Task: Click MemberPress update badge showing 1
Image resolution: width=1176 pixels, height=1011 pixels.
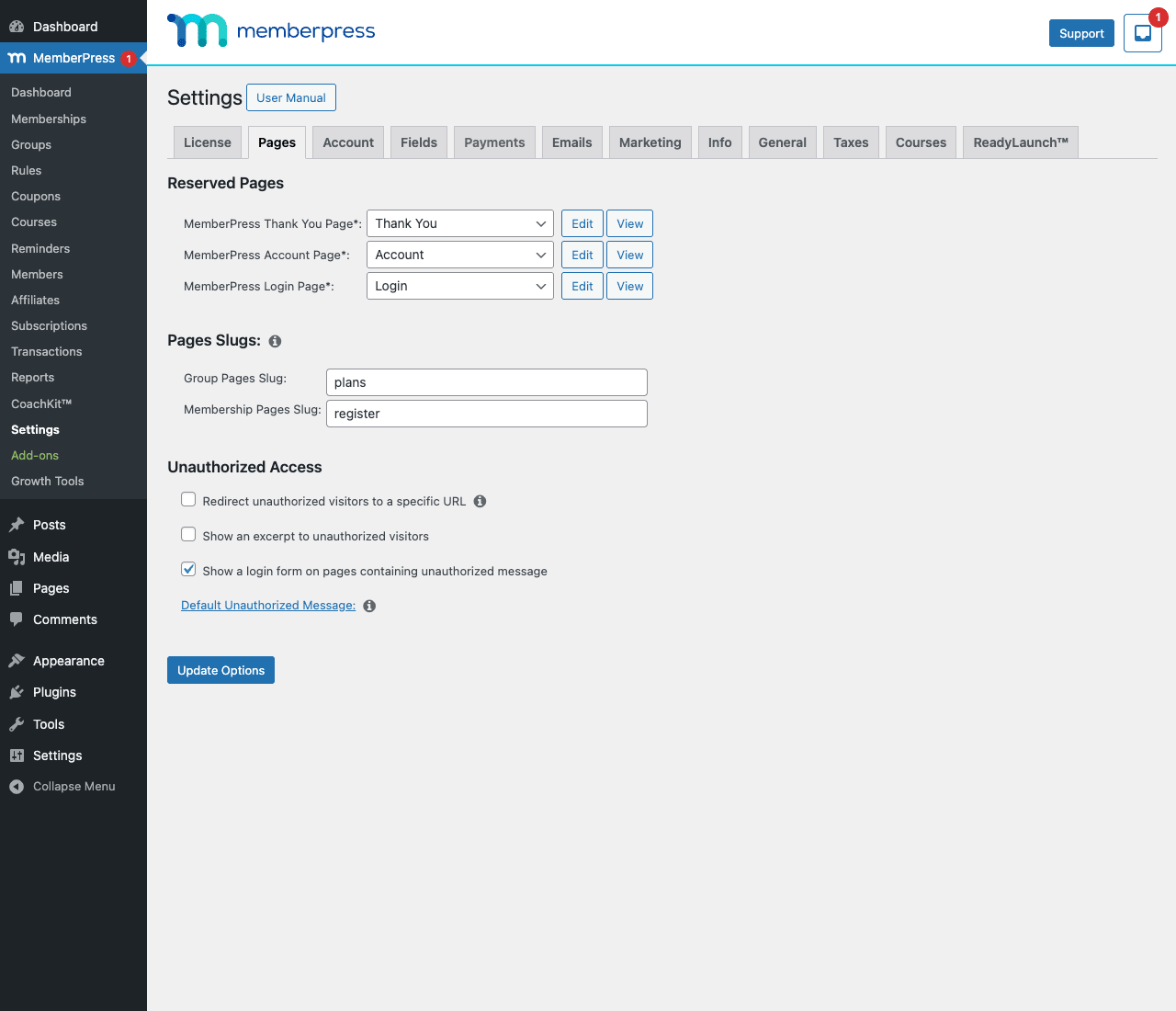Action: click(129, 58)
